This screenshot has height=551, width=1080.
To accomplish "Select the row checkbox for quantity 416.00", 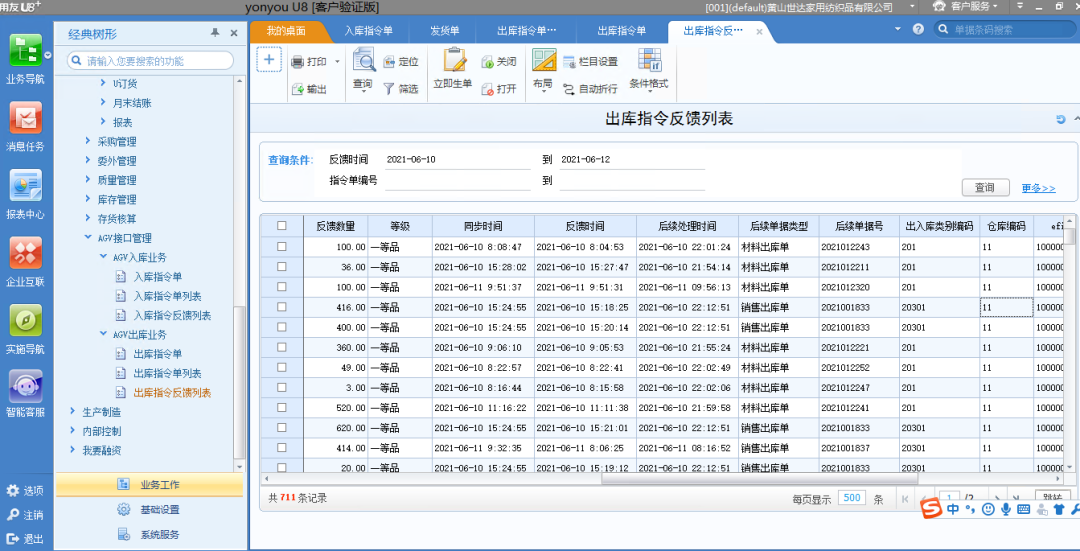I will (x=281, y=307).
